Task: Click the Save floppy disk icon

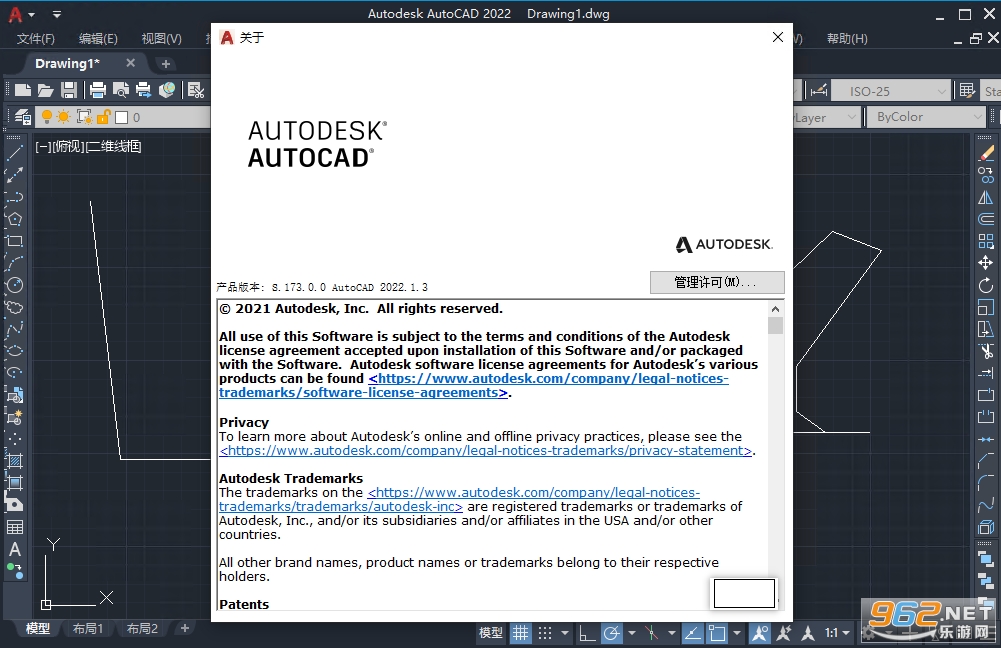Action: (68, 90)
